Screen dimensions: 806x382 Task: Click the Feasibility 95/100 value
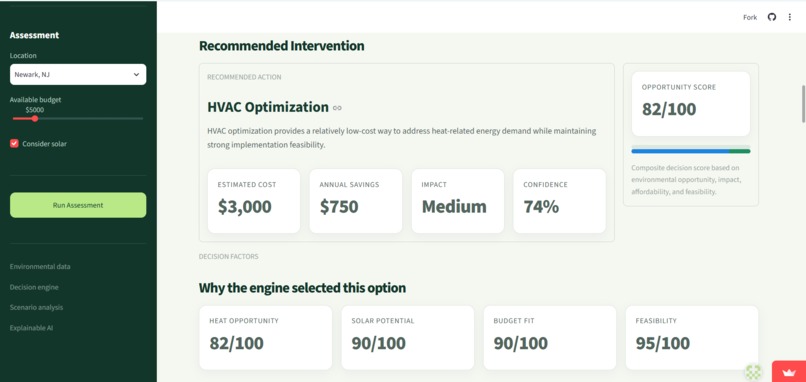(x=663, y=343)
